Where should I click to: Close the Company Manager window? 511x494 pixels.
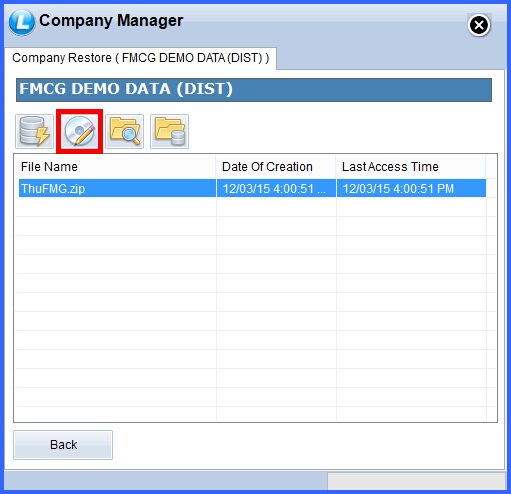(x=479, y=25)
